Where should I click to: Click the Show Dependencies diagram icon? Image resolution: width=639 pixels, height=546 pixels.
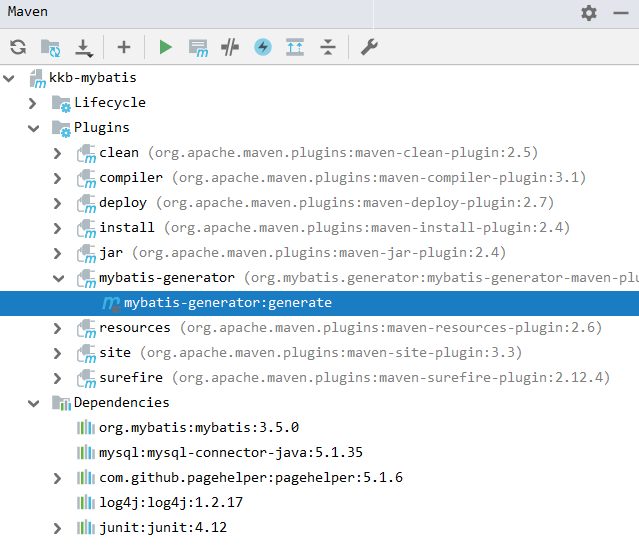295,47
